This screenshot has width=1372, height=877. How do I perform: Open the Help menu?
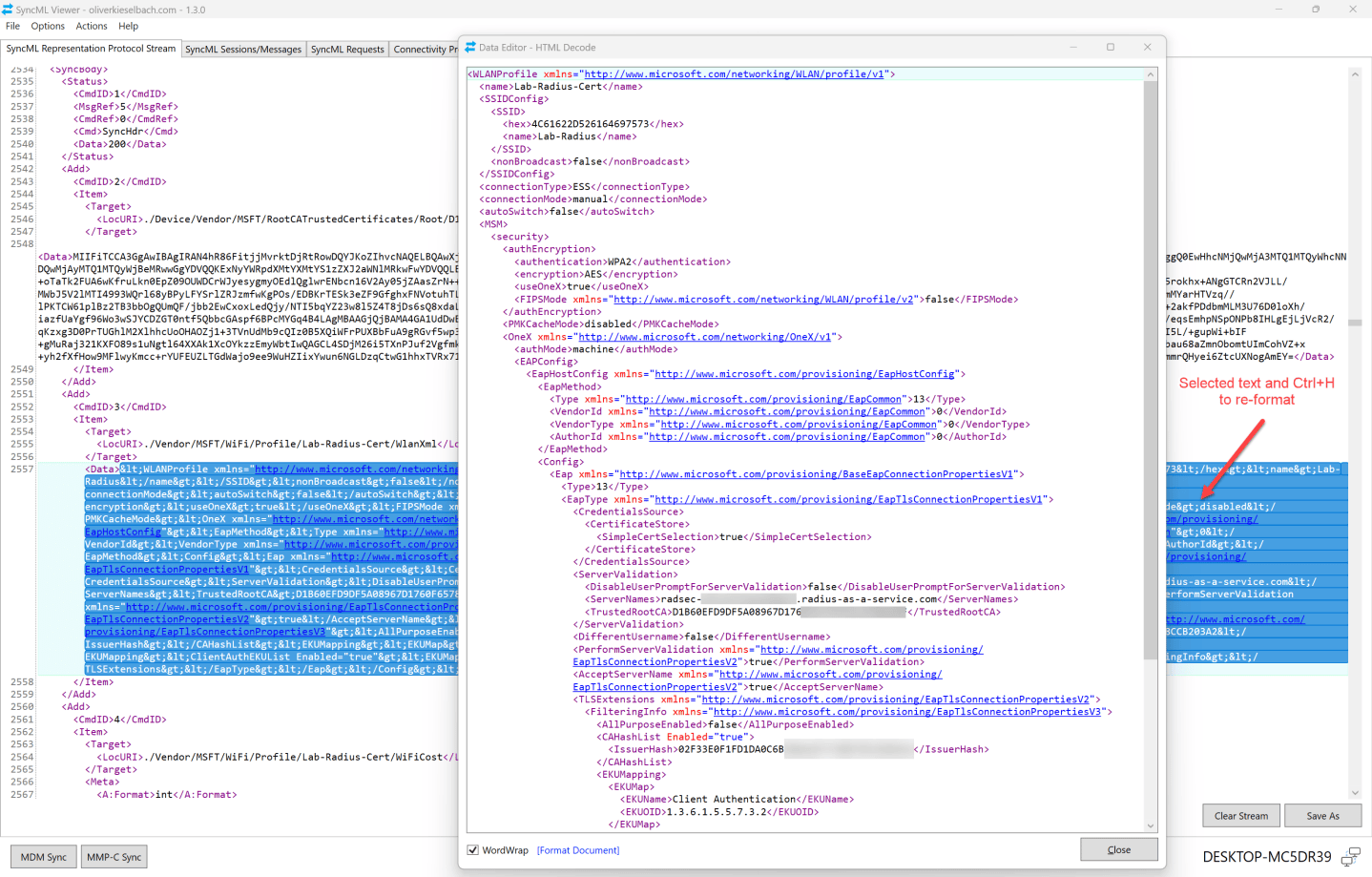click(x=129, y=26)
